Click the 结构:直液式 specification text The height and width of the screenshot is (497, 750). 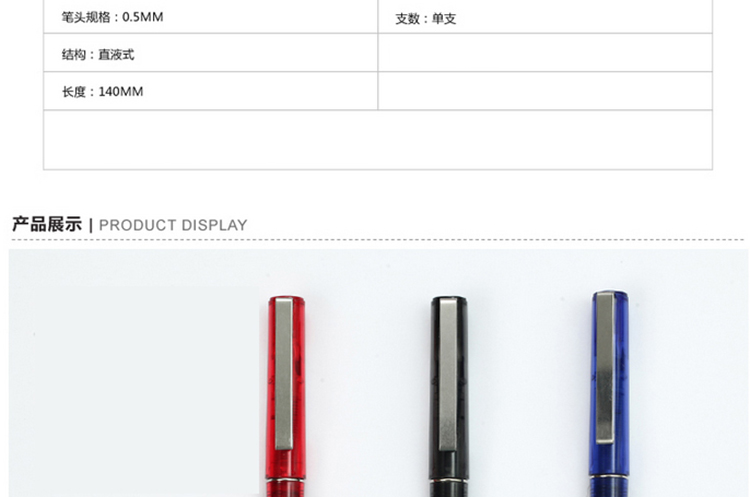tap(98, 55)
